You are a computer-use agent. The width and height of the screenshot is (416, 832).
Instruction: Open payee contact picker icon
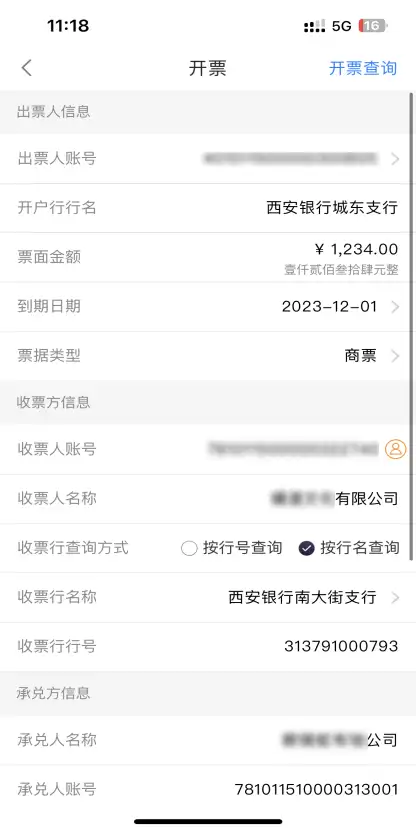click(x=395, y=449)
